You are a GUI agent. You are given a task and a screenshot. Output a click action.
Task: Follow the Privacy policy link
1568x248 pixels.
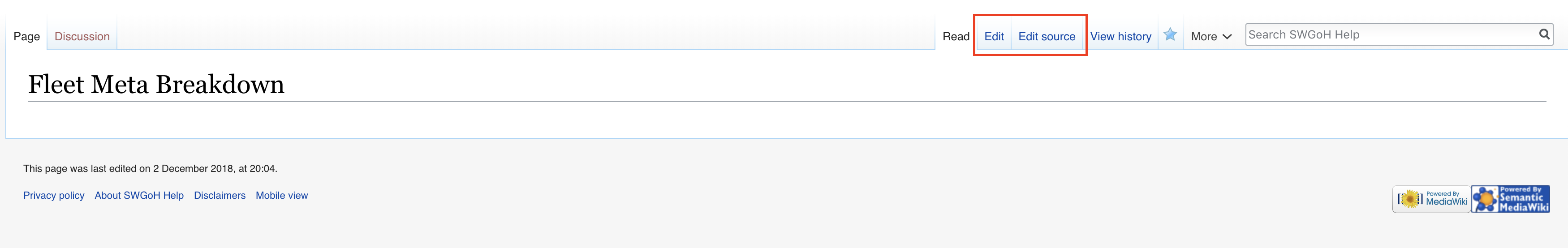pyautogui.click(x=54, y=195)
